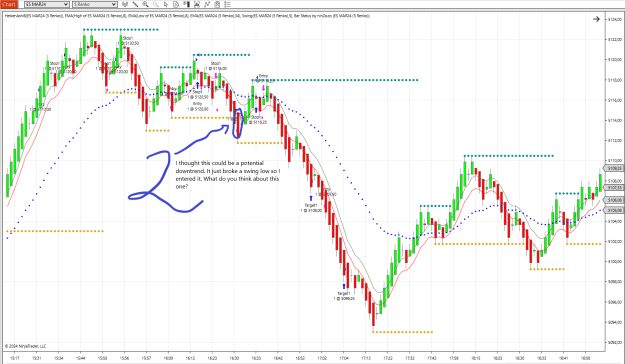625x364 pixels.
Task: Select the red Chart tab
Action: pyautogui.click(x=9, y=4)
